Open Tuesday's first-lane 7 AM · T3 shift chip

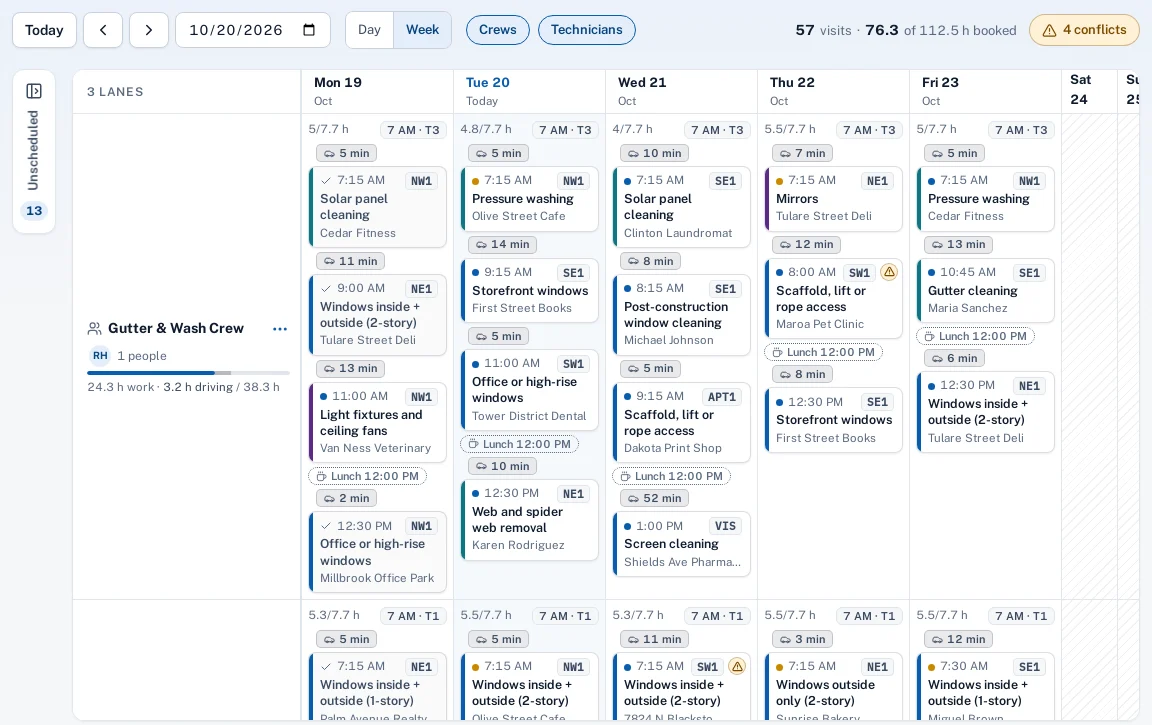(565, 130)
